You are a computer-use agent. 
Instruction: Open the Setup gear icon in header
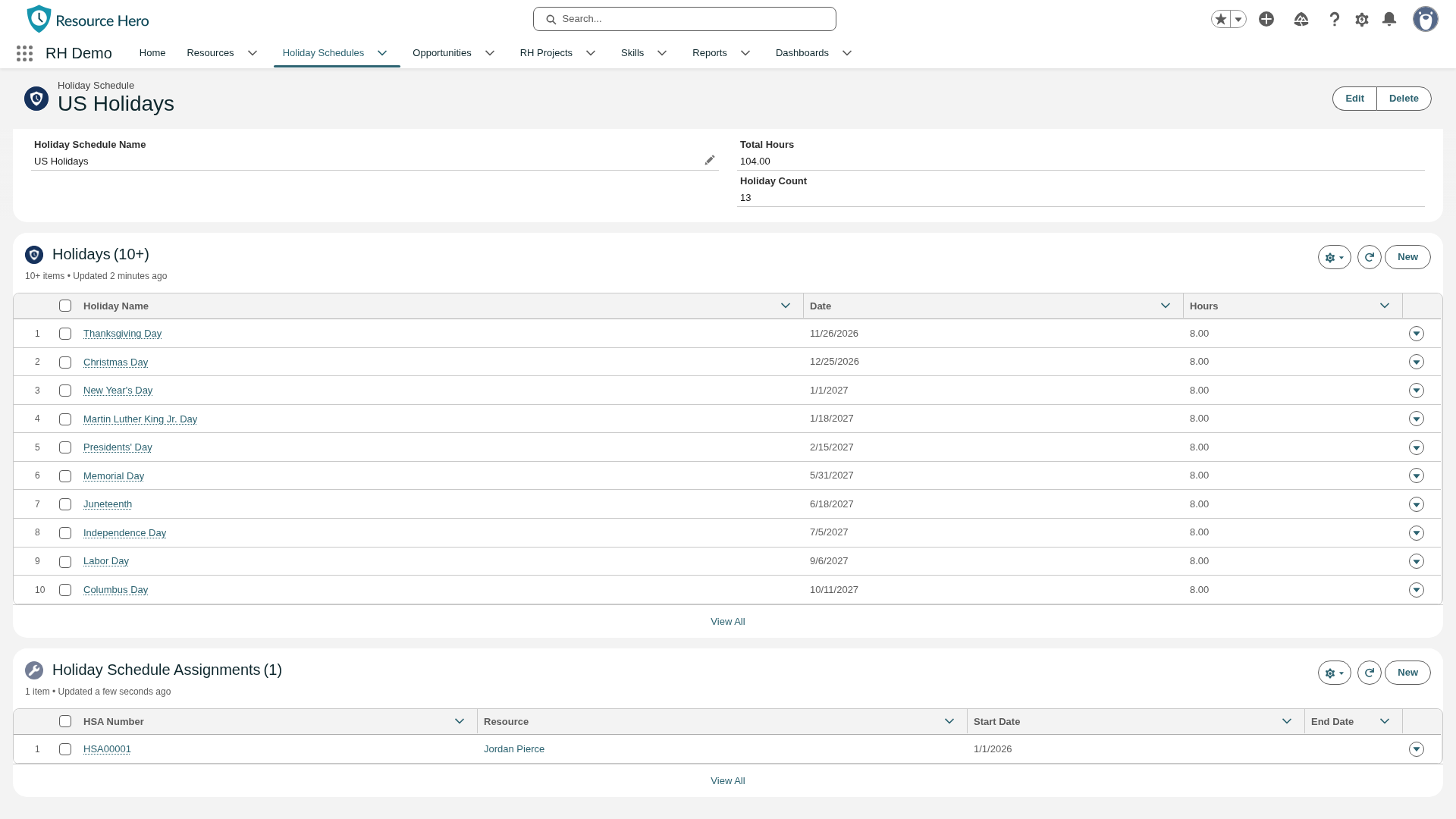pos(1362,20)
